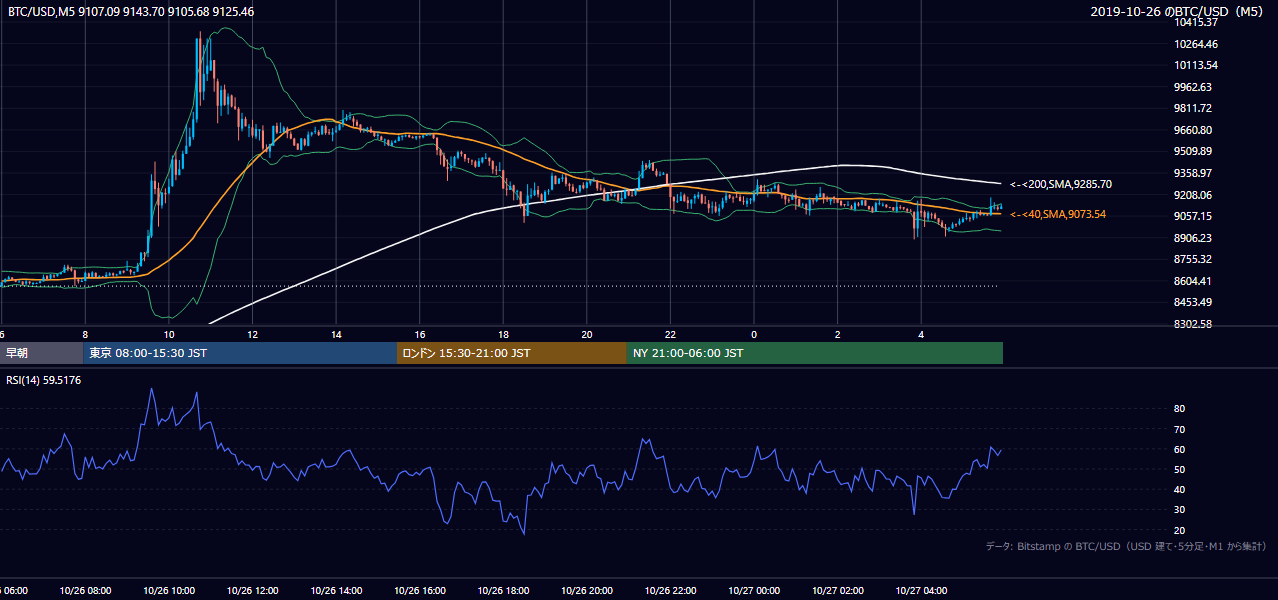Click the 10/26 22:00 time label
Image resolution: width=1278 pixels, height=600 pixels.
pyautogui.click(x=670, y=591)
